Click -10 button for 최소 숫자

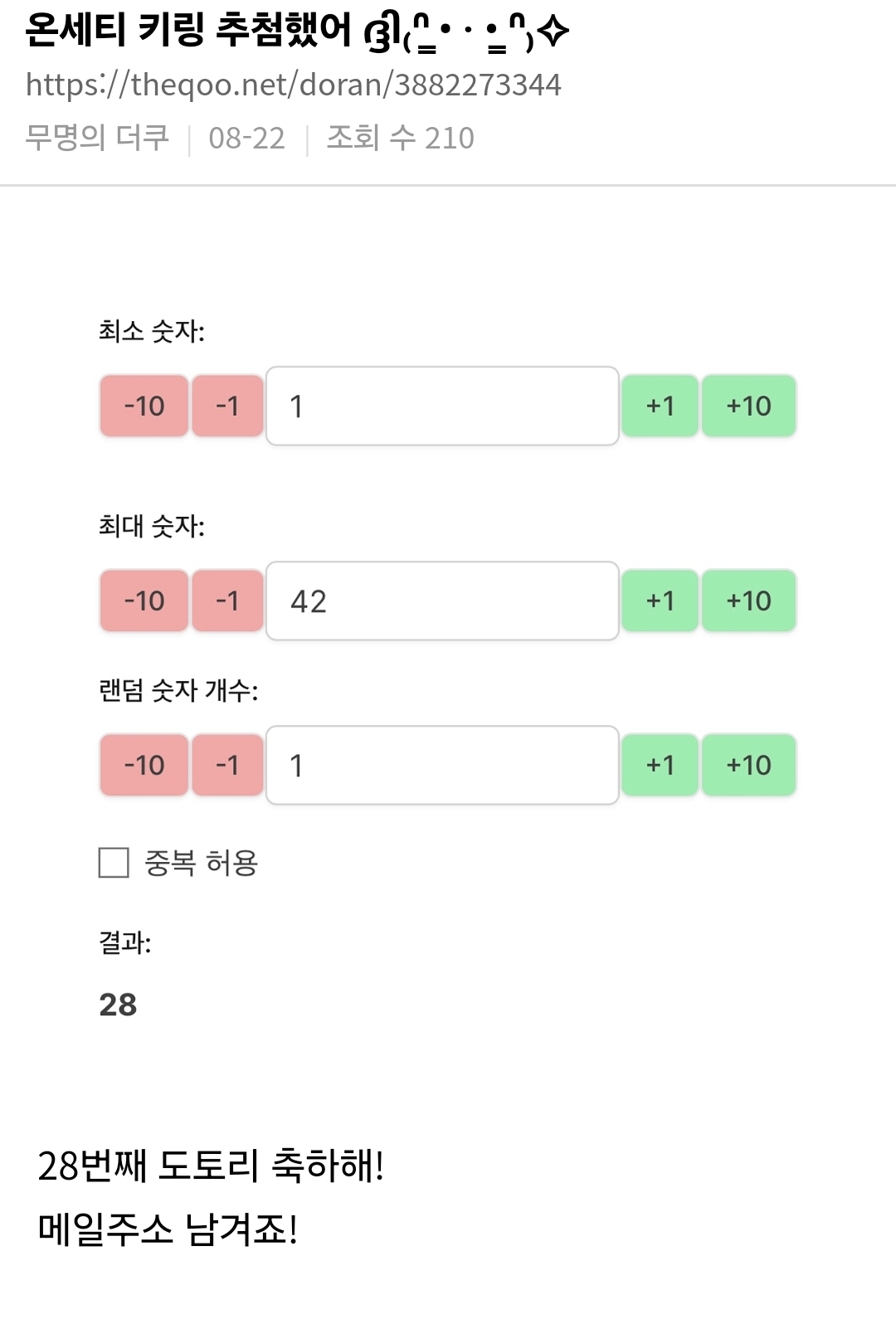[144, 406]
